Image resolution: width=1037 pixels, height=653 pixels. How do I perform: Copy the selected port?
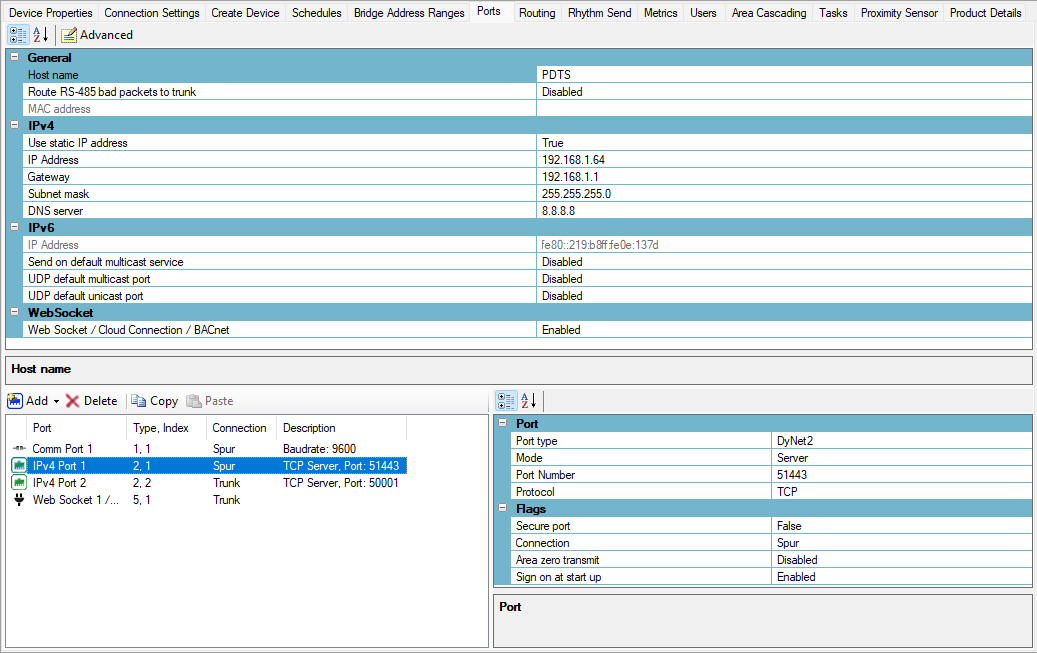coord(154,401)
